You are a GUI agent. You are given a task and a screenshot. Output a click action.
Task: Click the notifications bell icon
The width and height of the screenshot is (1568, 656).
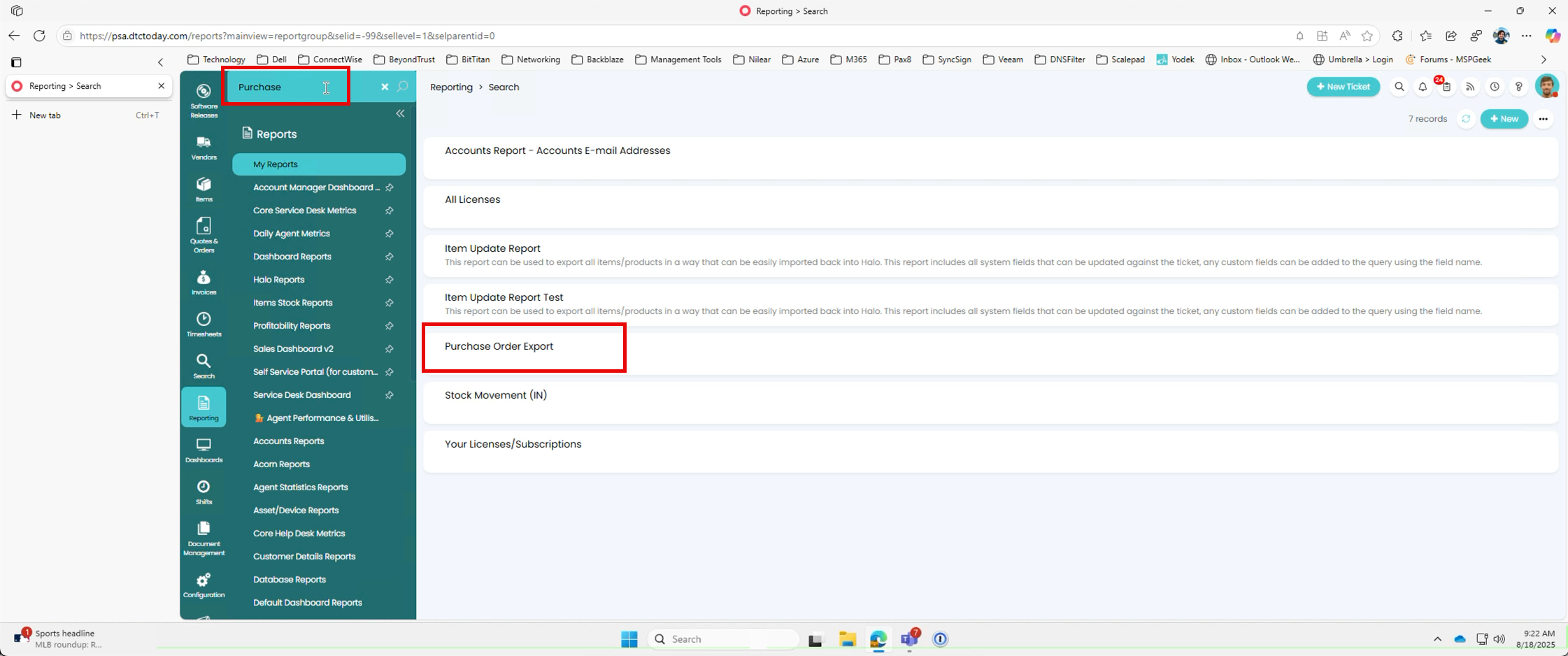(x=1423, y=87)
